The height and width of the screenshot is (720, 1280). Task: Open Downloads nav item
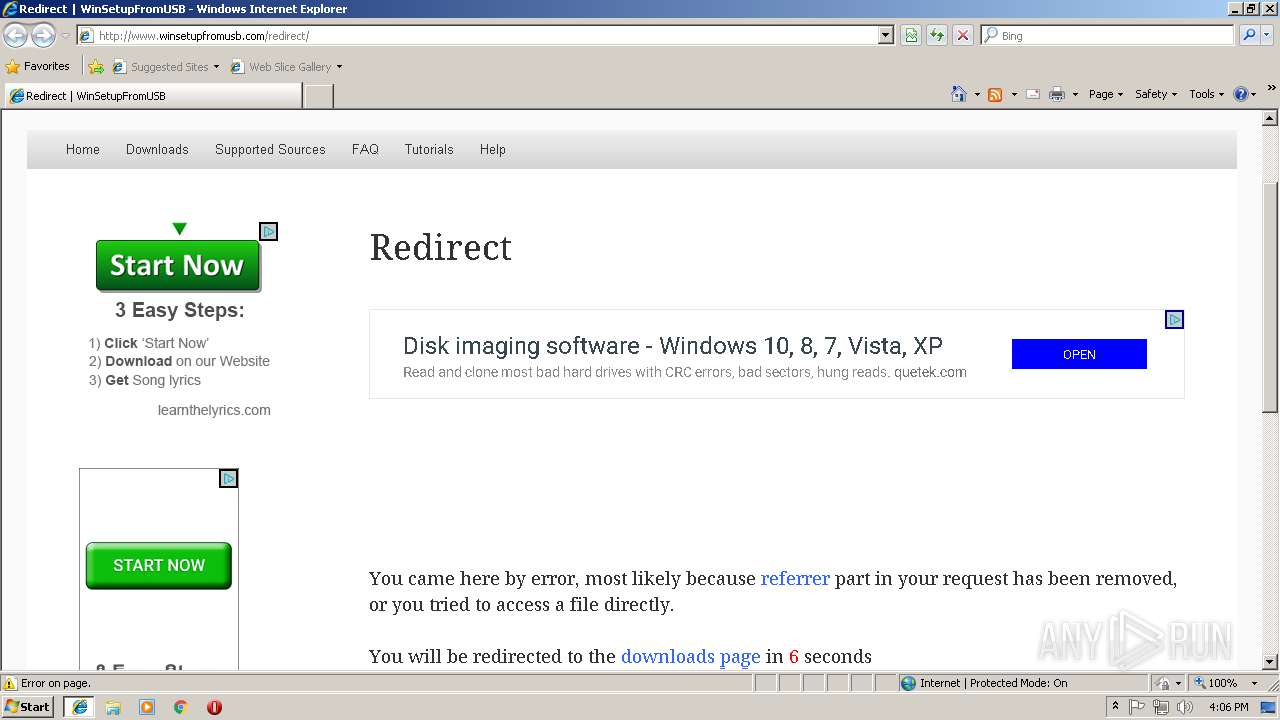tap(157, 149)
